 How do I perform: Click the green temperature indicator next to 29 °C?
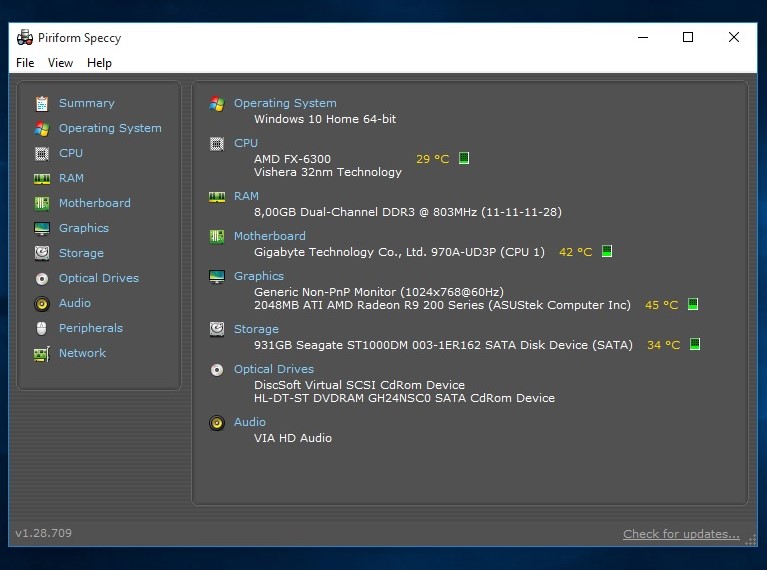click(x=464, y=158)
